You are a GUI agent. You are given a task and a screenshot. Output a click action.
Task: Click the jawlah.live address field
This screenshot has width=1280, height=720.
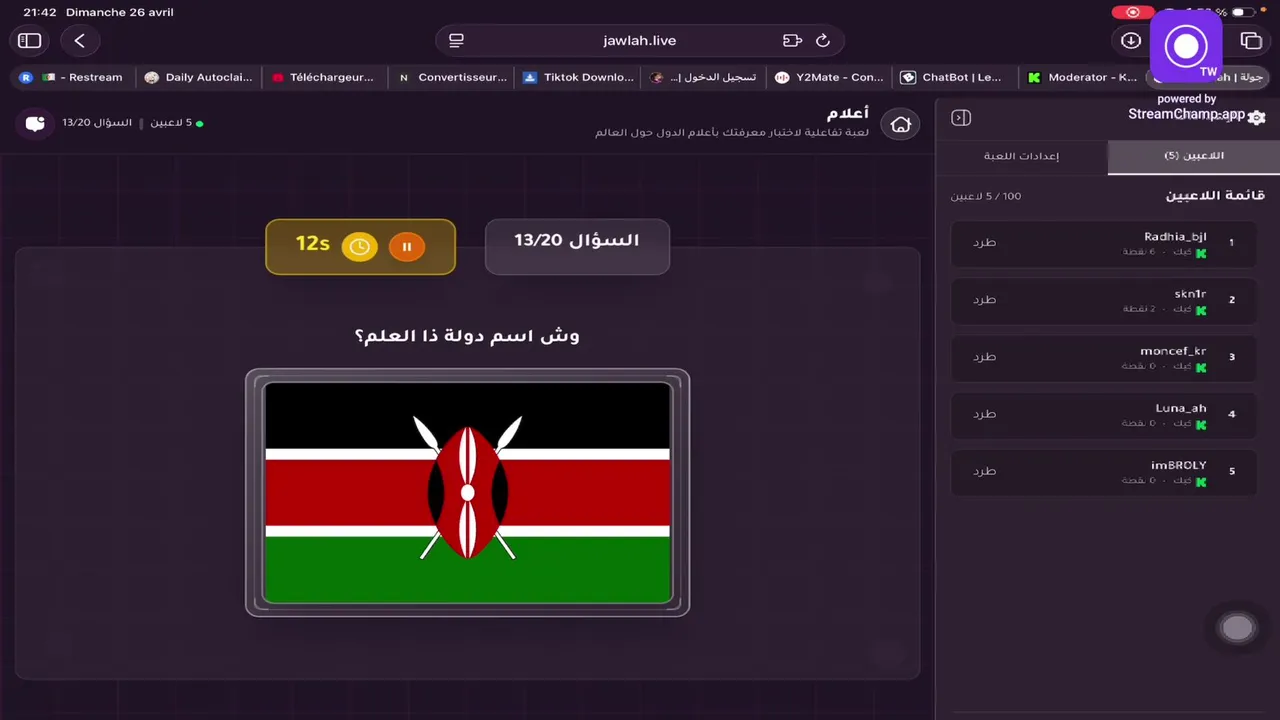(640, 41)
